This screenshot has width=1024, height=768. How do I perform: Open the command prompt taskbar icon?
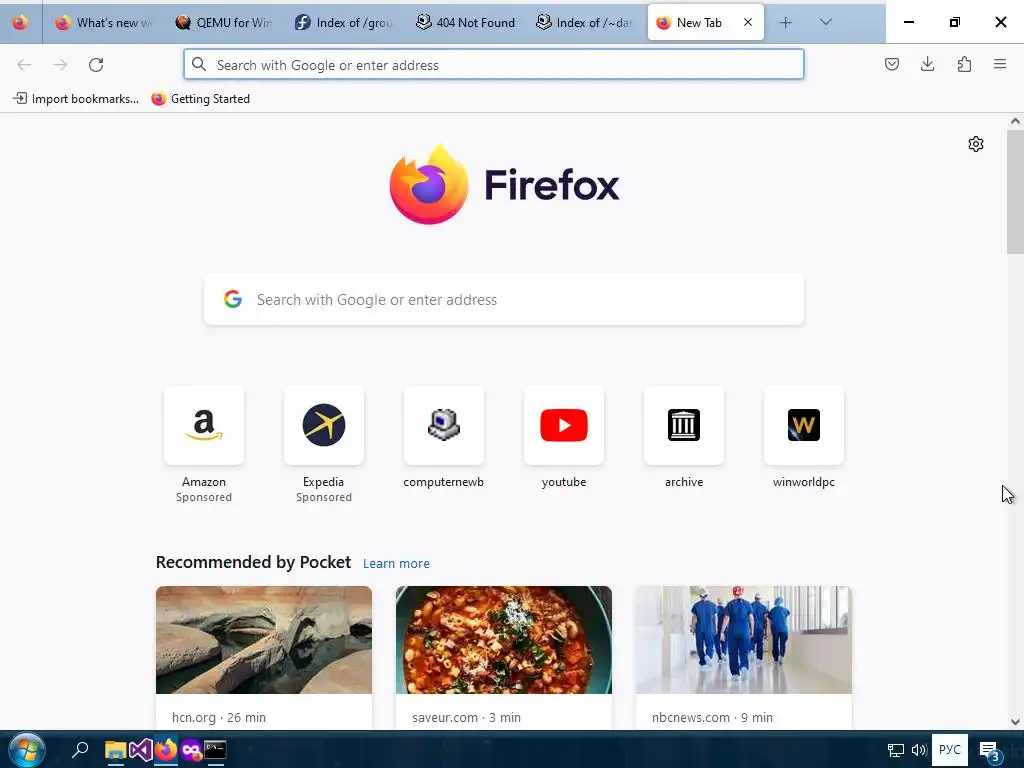216,750
